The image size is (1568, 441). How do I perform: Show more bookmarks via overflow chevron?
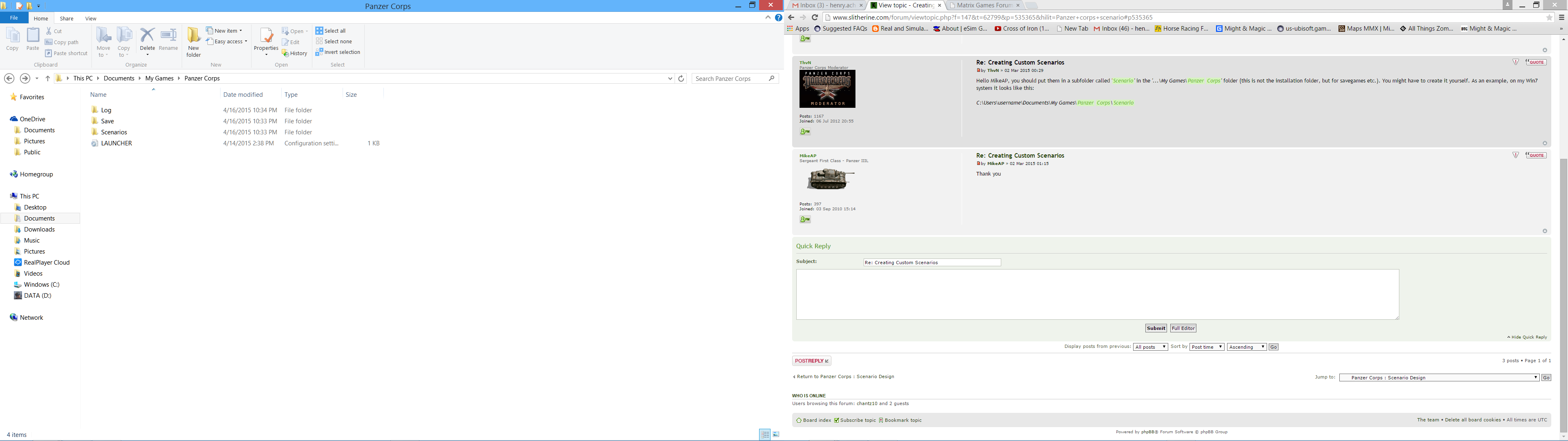(1561, 29)
